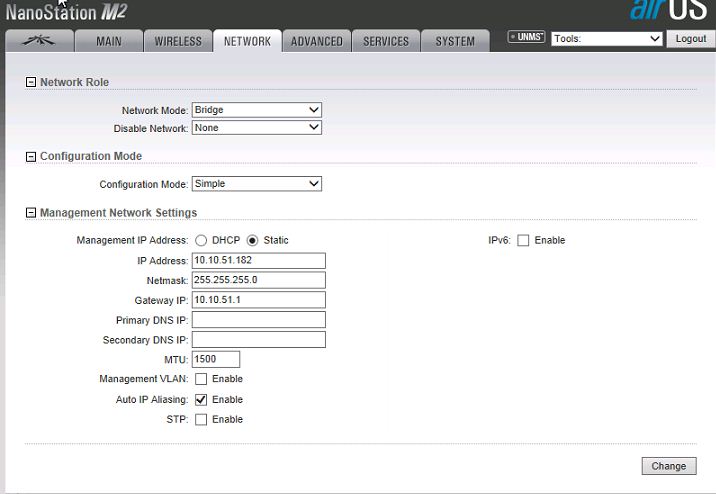
Task: Switch to the WIRELESS tab
Action: pyautogui.click(x=178, y=41)
